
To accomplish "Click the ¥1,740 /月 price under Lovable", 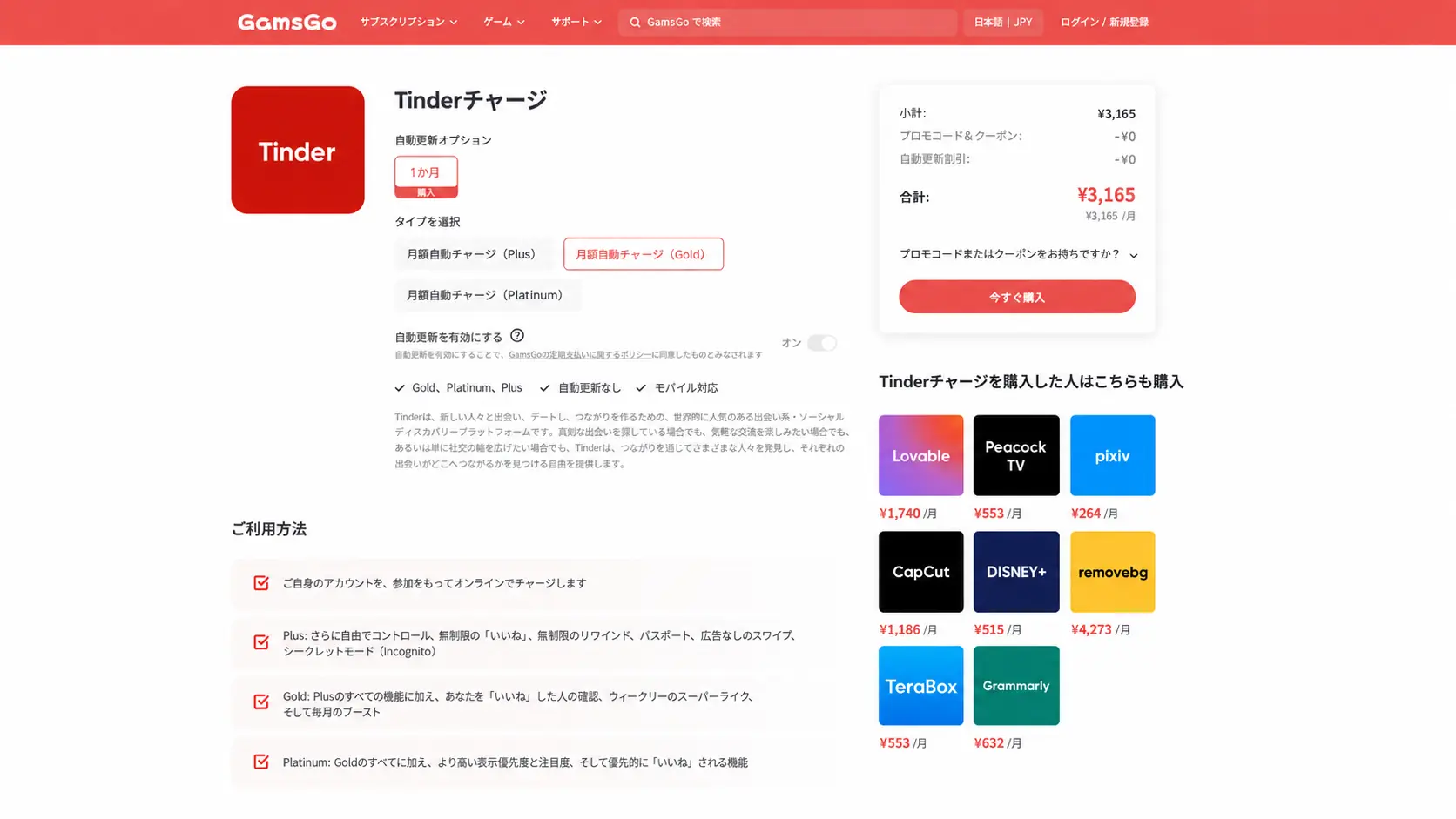I will point(908,514).
